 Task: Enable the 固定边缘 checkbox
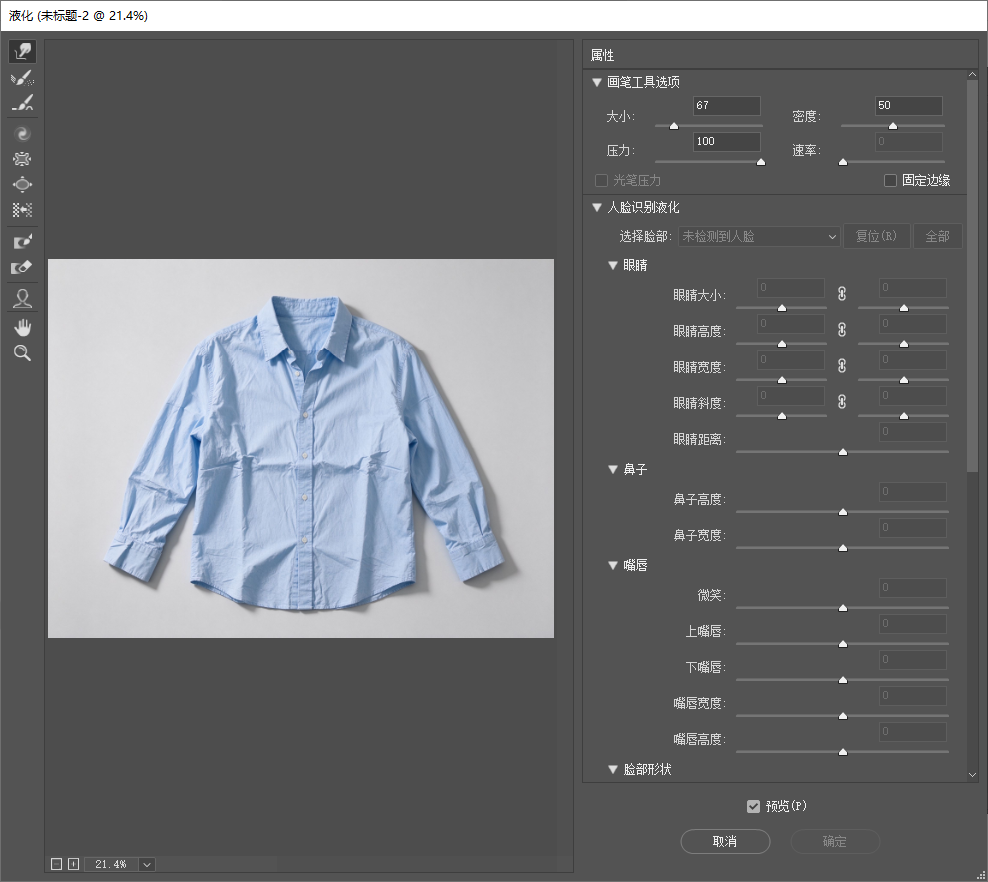coord(890,181)
